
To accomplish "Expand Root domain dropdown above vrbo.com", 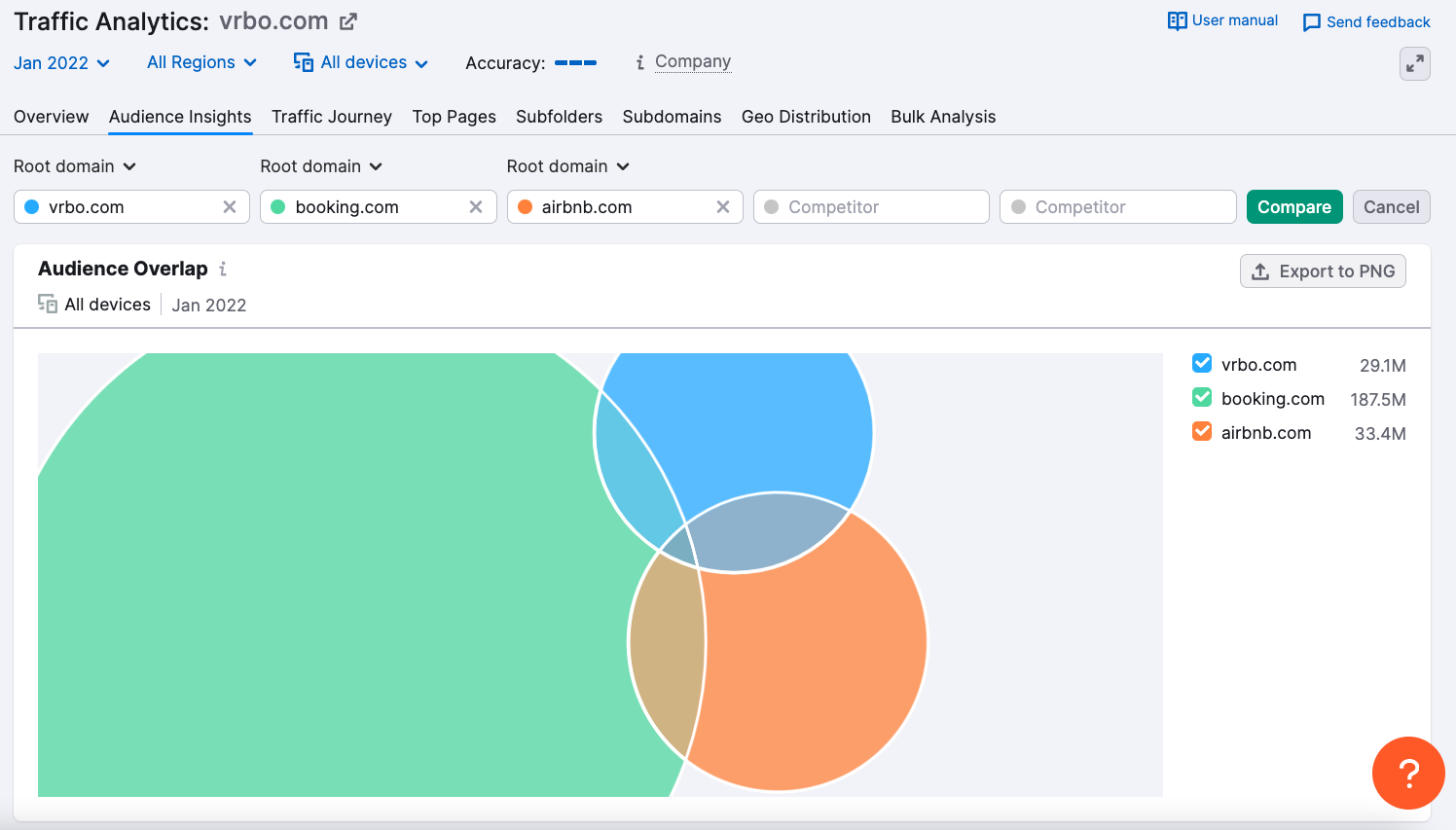I will (75, 166).
